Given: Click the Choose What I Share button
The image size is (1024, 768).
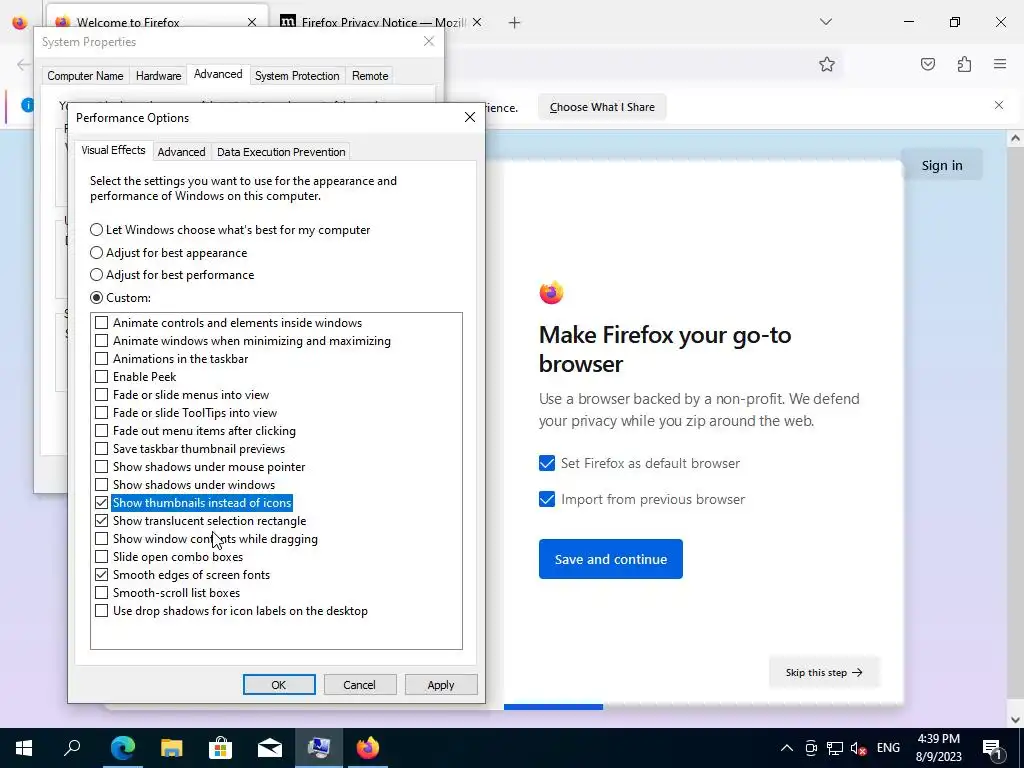Looking at the screenshot, I should (602, 107).
